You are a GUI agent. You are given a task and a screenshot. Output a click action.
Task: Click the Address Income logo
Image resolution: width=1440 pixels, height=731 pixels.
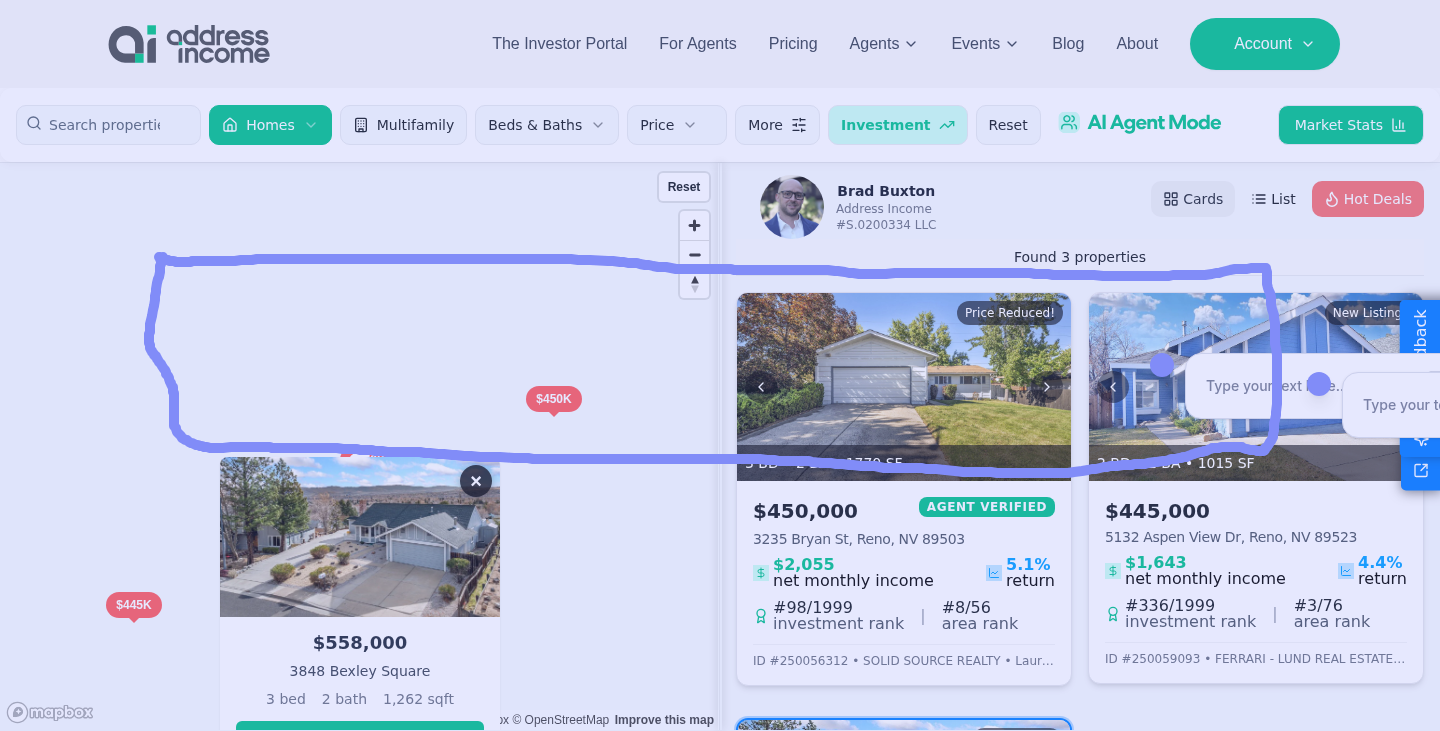(188, 44)
